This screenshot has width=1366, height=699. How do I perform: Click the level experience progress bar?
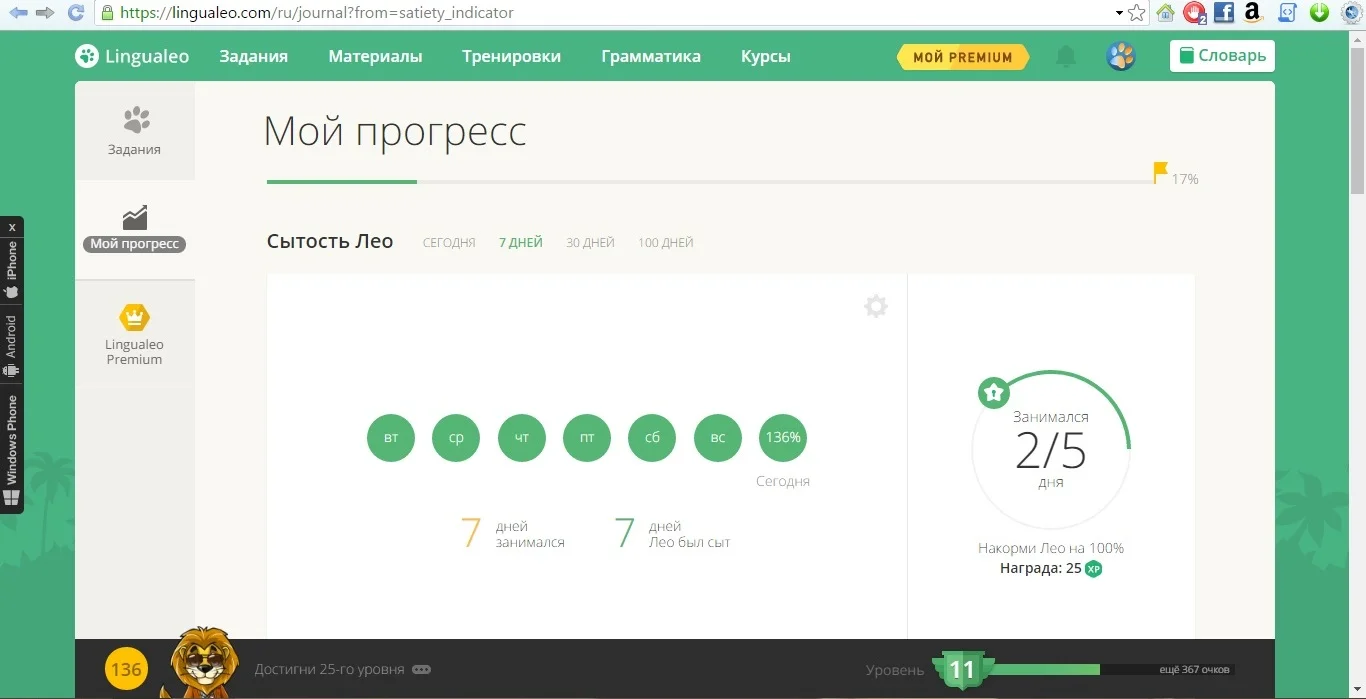pyautogui.click(x=1110, y=670)
